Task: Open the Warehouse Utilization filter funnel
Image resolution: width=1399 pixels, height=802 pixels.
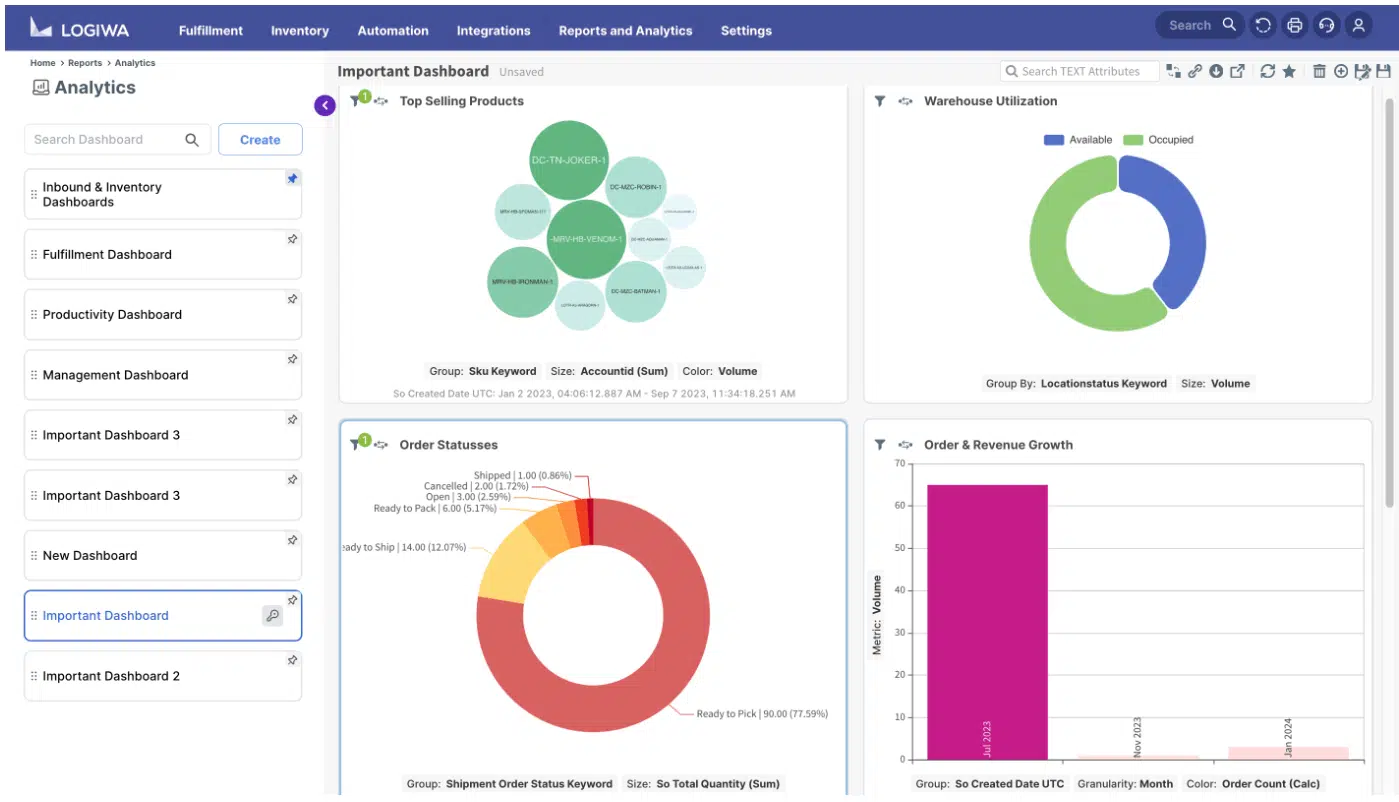Action: (x=880, y=101)
